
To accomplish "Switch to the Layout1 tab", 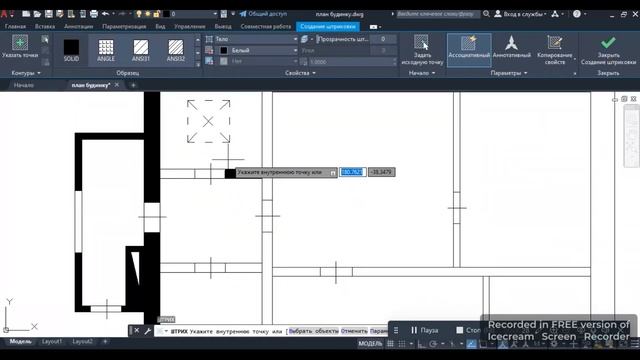I will (x=52, y=341).
